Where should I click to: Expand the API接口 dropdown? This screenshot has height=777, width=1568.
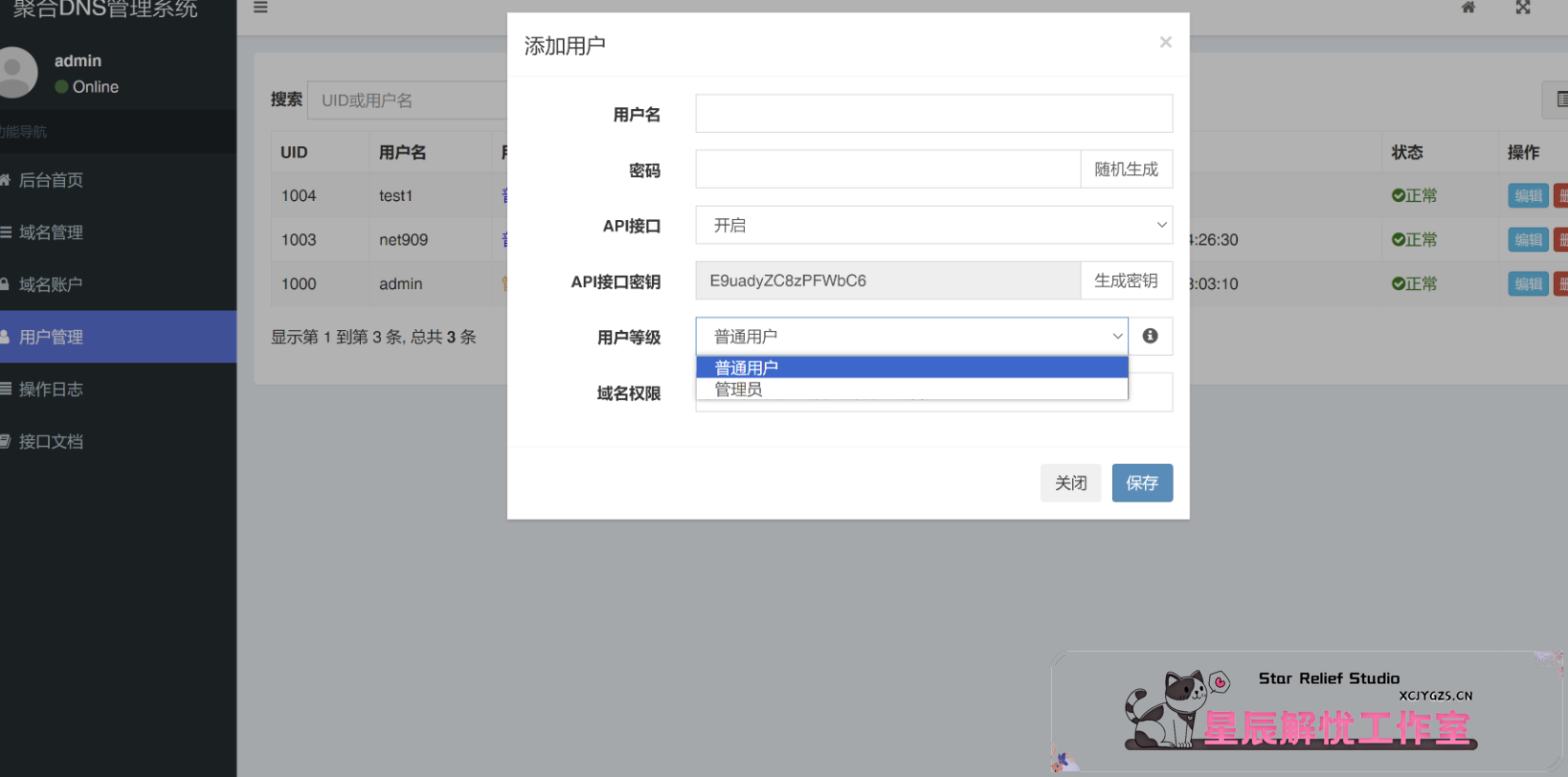(933, 226)
